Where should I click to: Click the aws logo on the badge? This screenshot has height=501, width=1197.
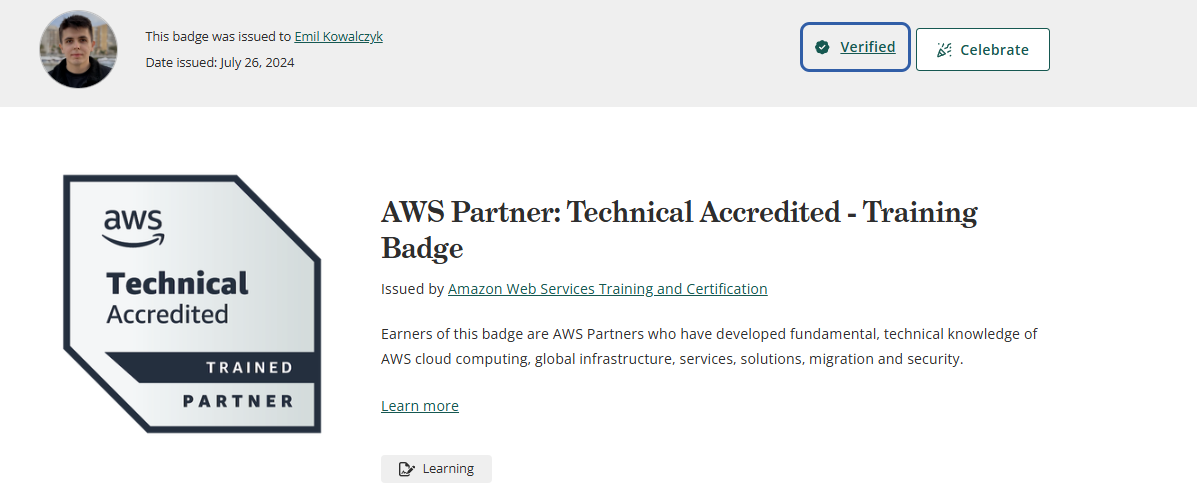click(x=133, y=225)
